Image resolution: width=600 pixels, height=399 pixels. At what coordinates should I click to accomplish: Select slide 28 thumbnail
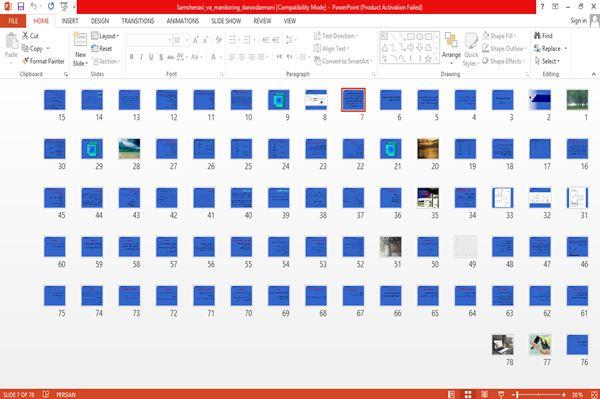[129, 149]
